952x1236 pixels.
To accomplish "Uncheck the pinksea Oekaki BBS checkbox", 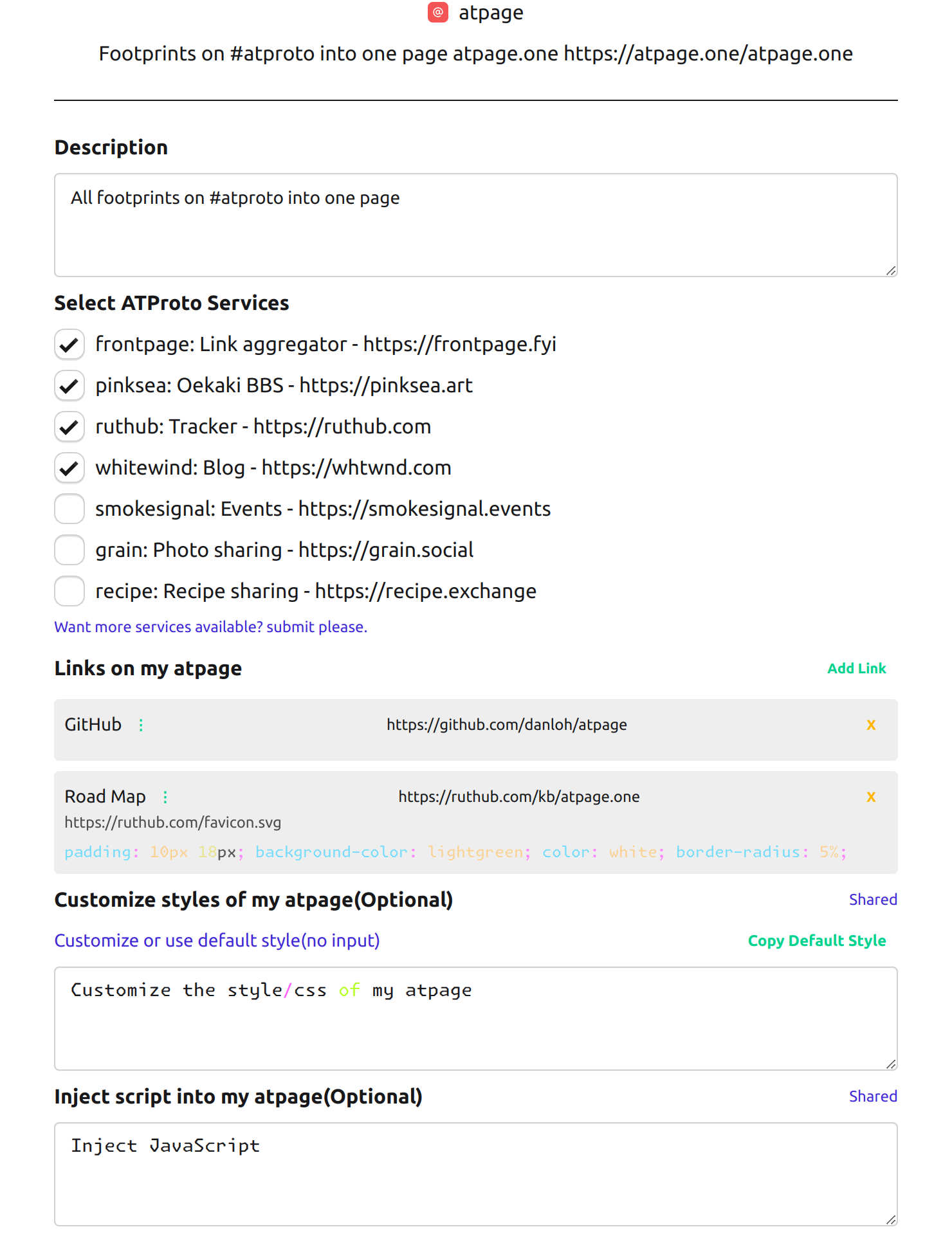I will point(69,386).
